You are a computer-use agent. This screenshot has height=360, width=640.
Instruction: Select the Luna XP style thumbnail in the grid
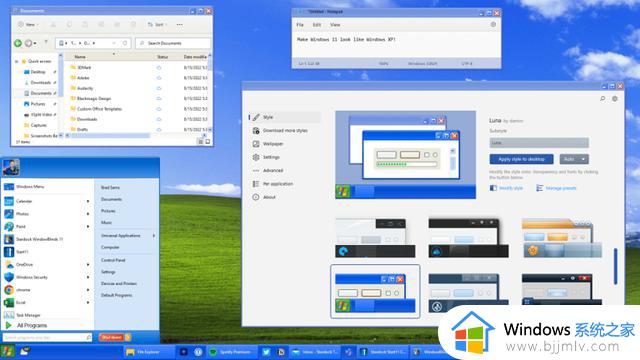click(375, 291)
